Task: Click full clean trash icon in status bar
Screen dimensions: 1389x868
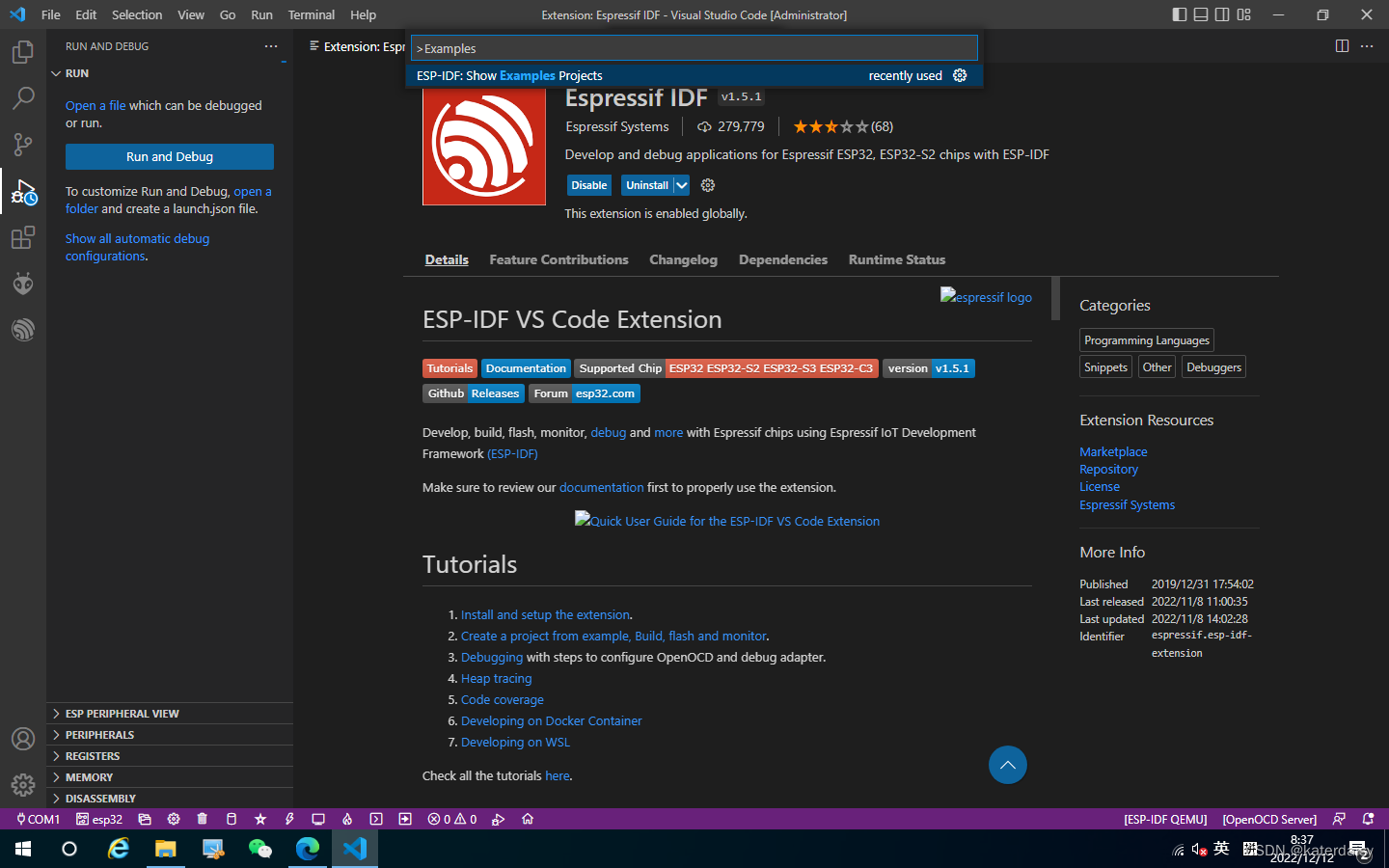Action: pos(203,819)
